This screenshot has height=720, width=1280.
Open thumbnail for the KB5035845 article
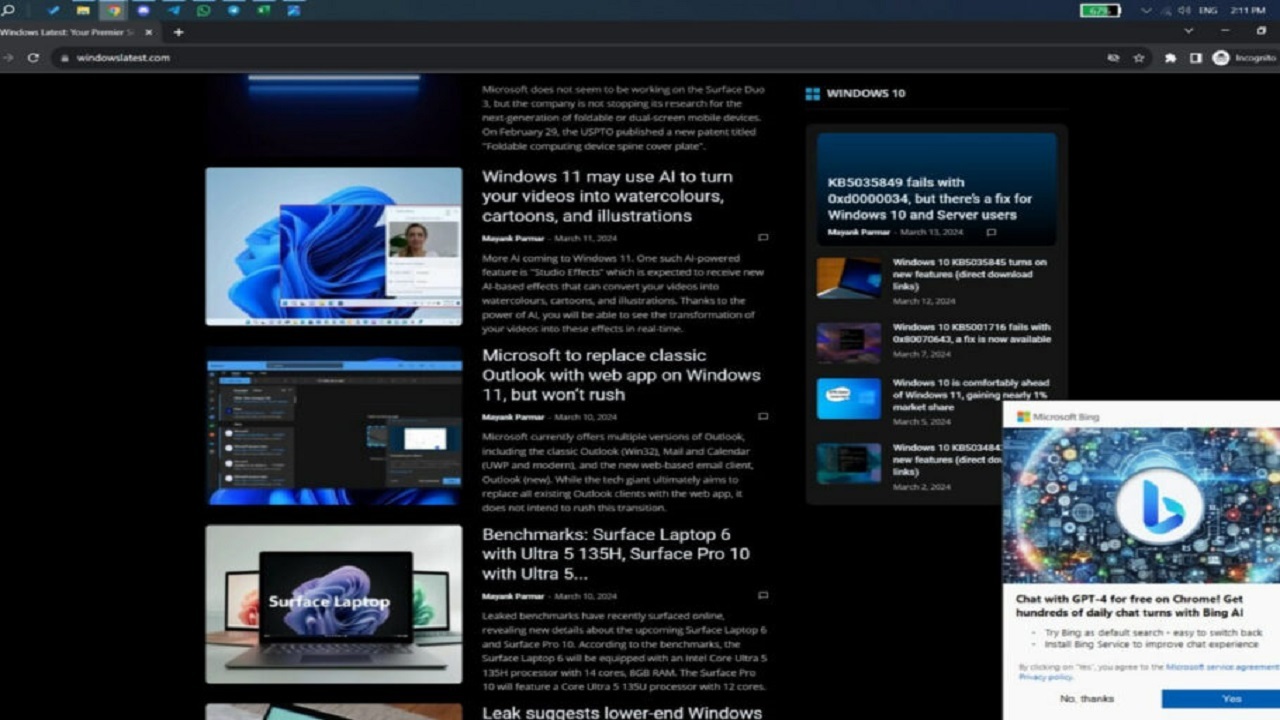pos(849,278)
